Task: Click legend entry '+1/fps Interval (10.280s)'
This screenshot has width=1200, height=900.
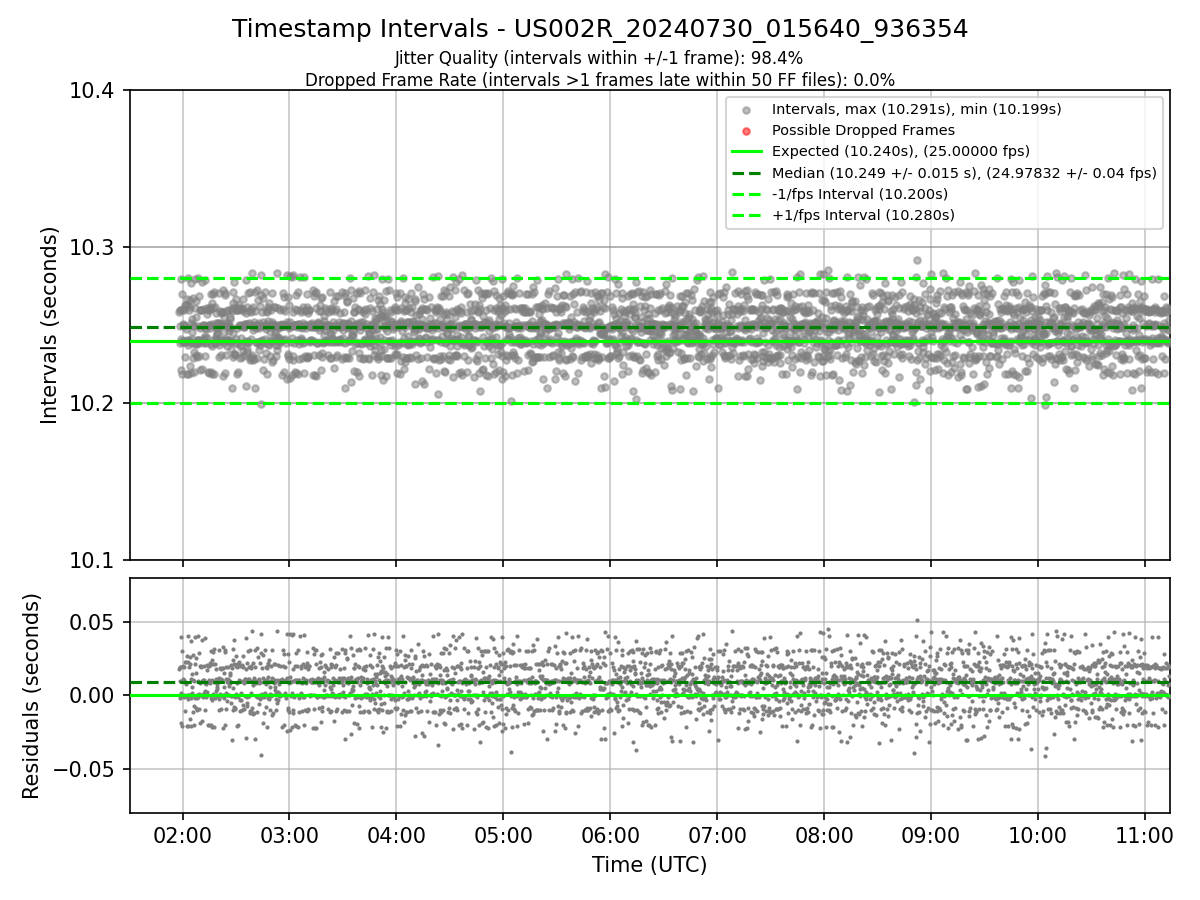Action: pos(863,215)
